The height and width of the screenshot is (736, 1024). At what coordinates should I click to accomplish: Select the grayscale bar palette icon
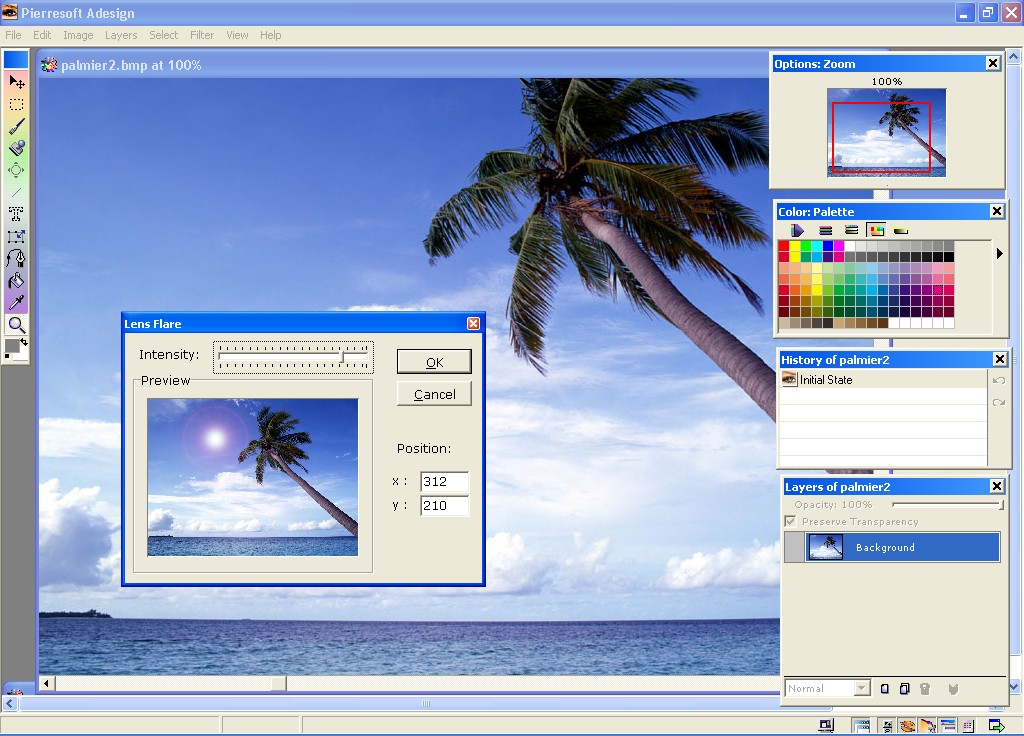coord(901,231)
